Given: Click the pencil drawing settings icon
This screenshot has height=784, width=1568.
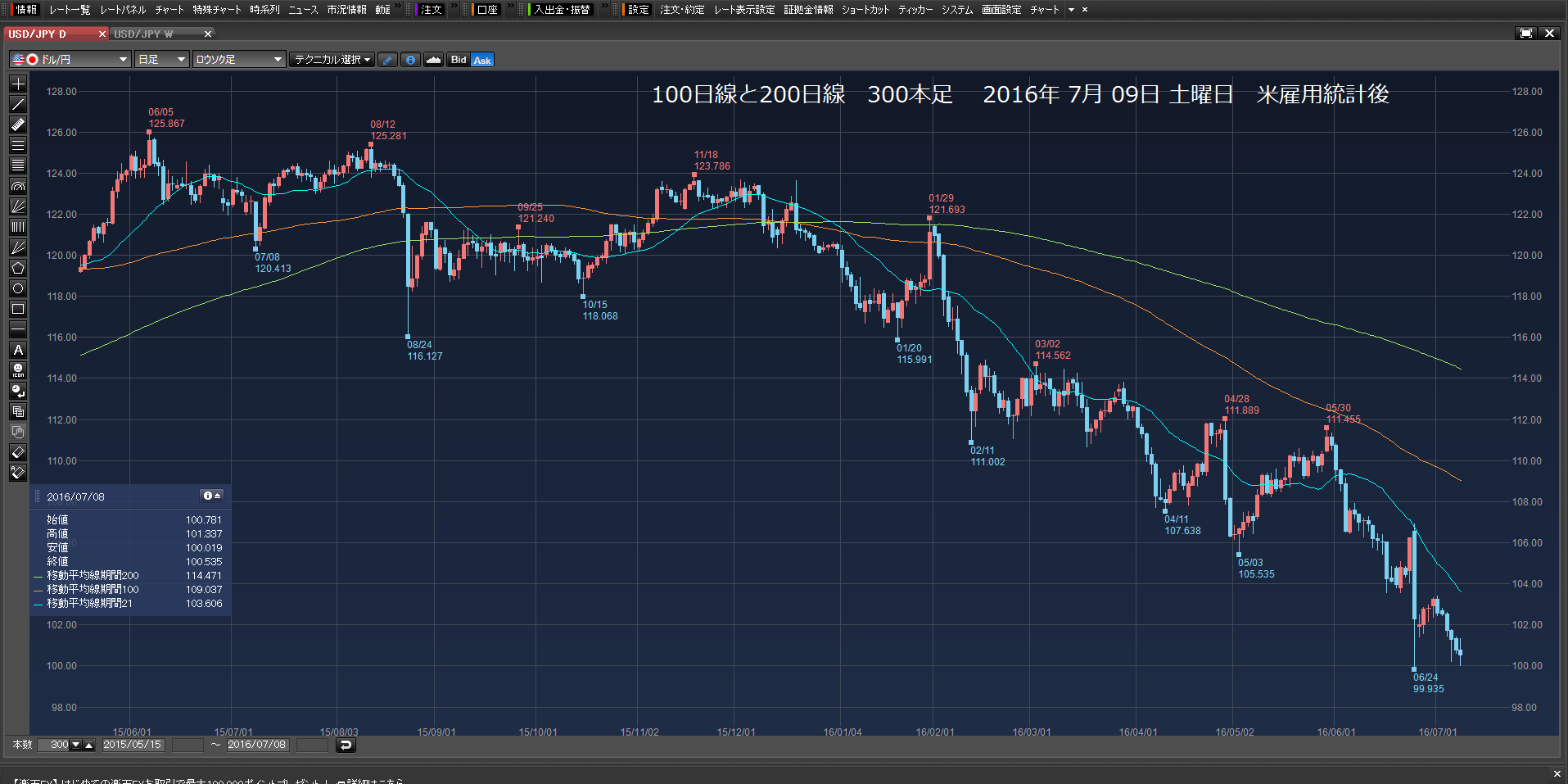Looking at the screenshot, I should 388,60.
